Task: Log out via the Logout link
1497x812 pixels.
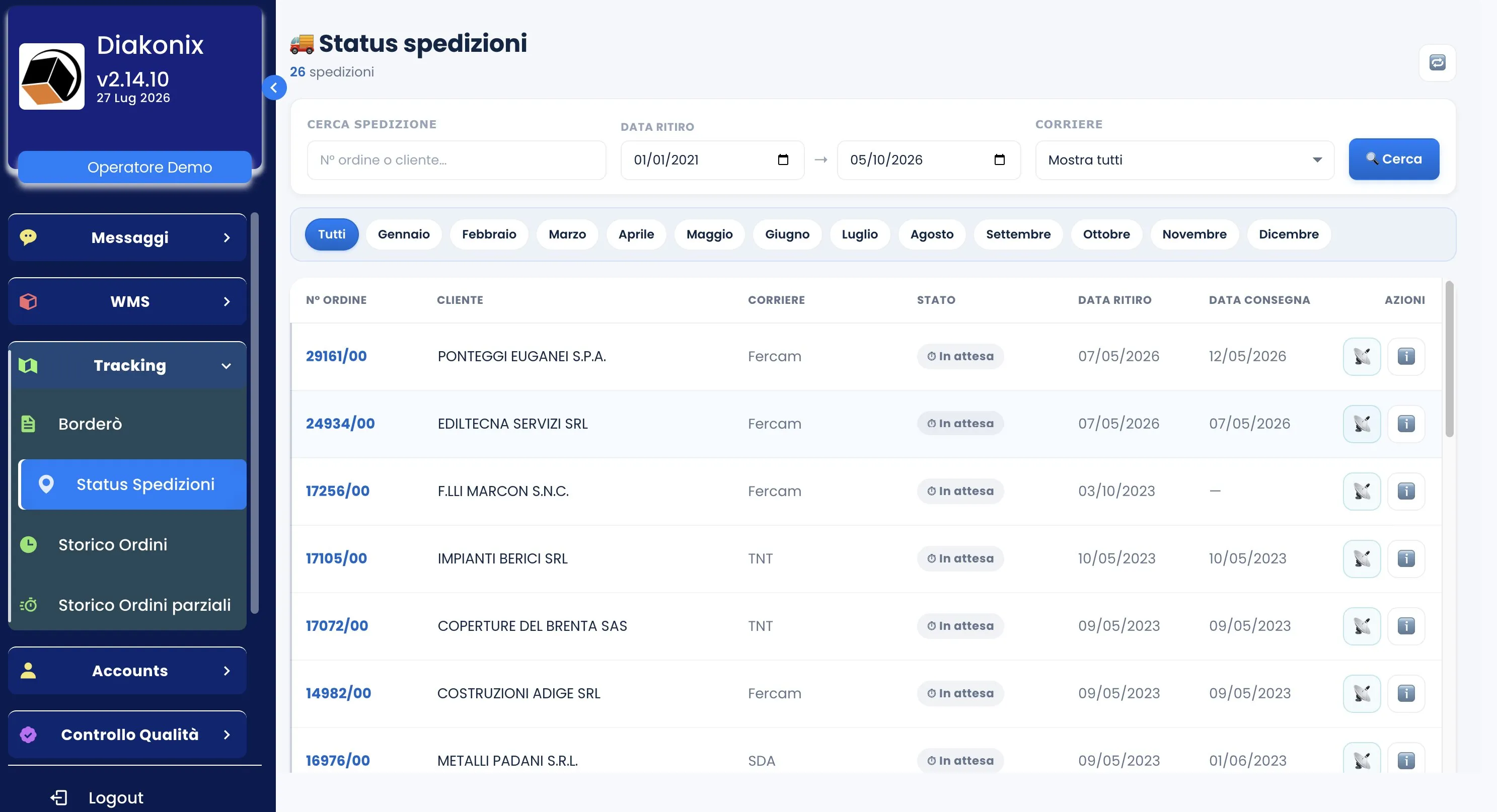Action: pyautogui.click(x=97, y=797)
